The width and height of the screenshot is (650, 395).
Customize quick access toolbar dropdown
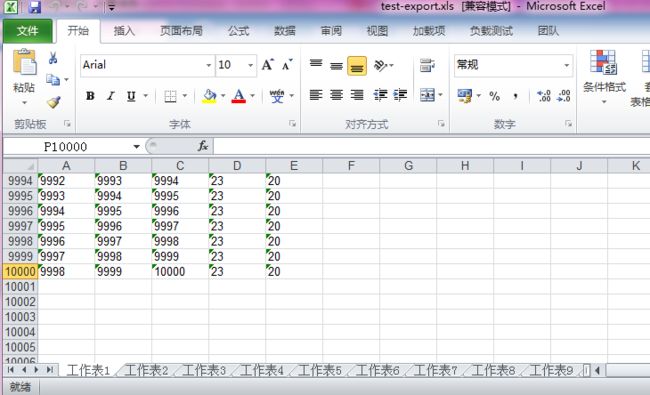[111, 7]
